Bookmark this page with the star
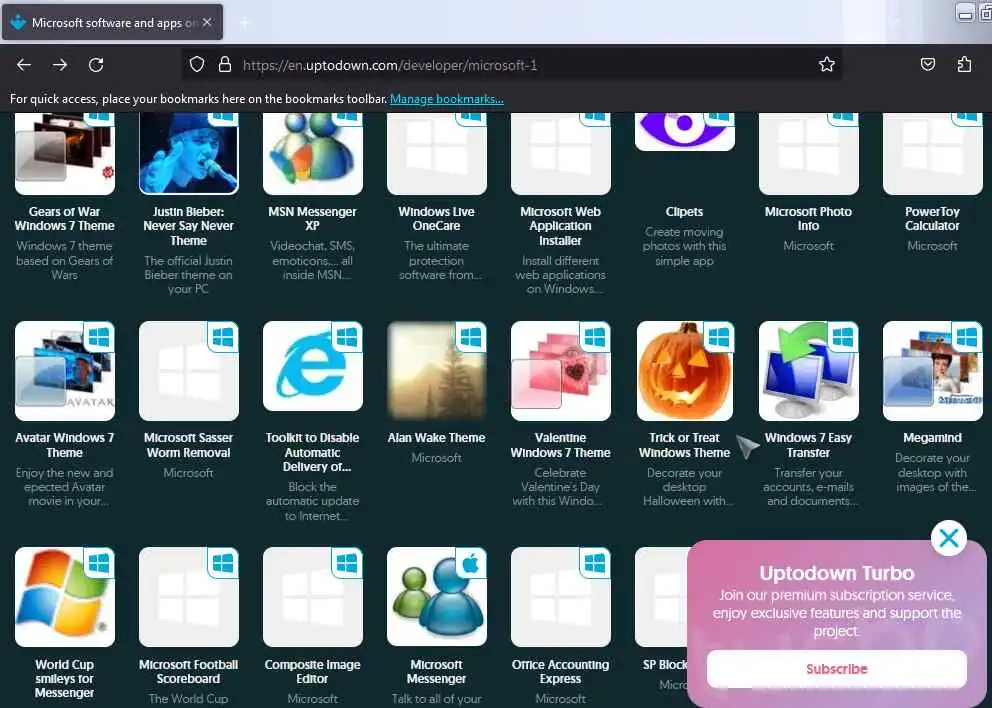The height and width of the screenshot is (708, 992). coord(826,65)
